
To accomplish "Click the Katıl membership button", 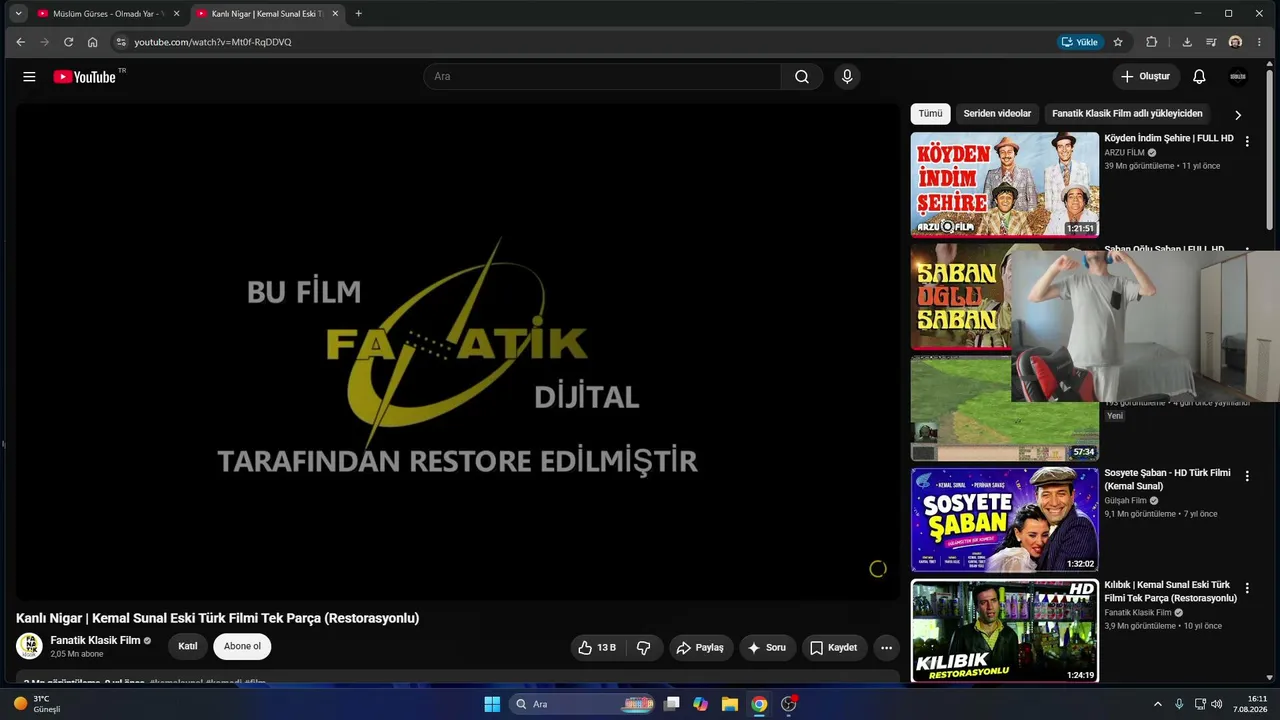I will coord(188,646).
